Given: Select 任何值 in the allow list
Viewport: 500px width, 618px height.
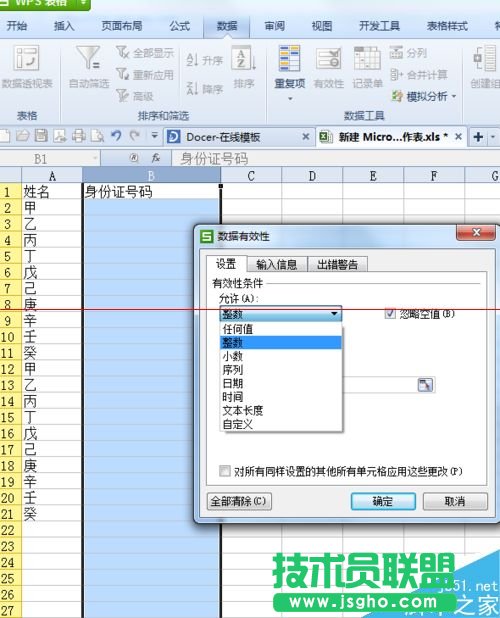Looking at the screenshot, I should tap(281, 329).
